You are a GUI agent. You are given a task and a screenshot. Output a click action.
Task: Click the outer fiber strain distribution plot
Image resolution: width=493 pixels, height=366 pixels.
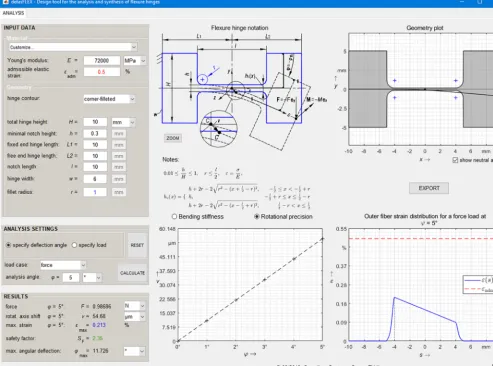[x=421, y=285]
